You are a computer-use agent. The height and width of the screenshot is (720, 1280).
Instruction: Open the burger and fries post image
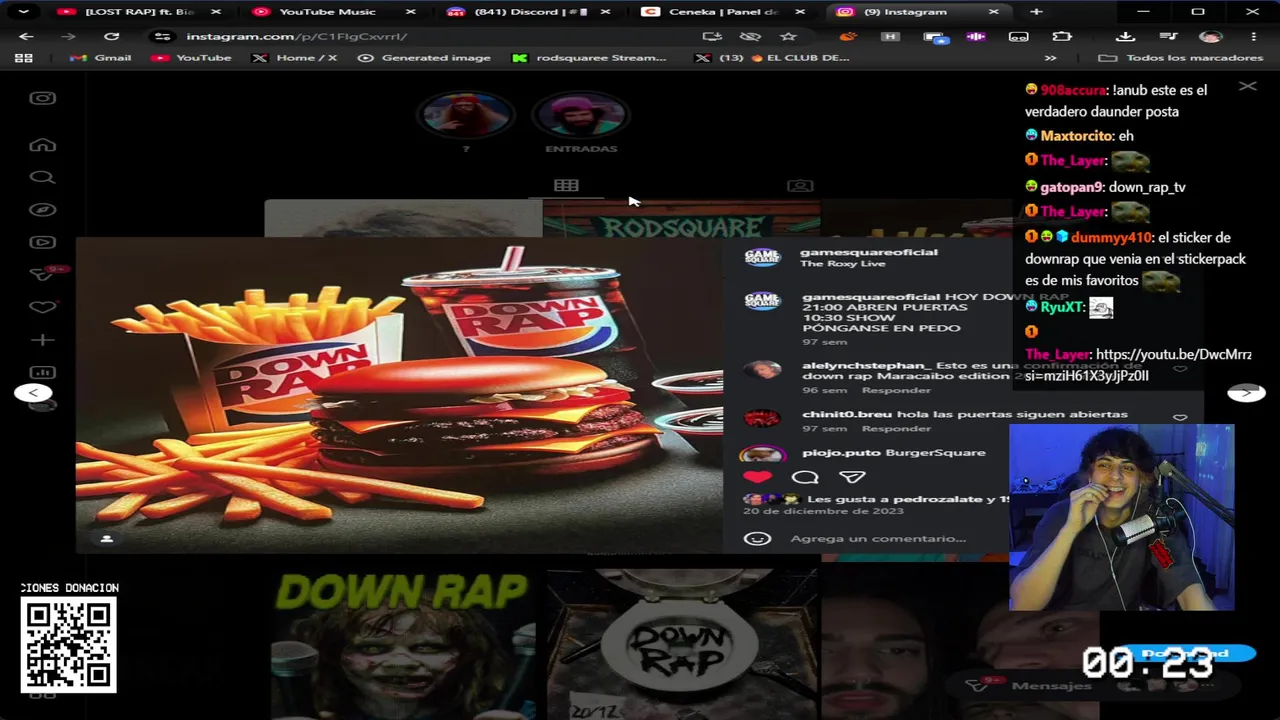[399, 395]
